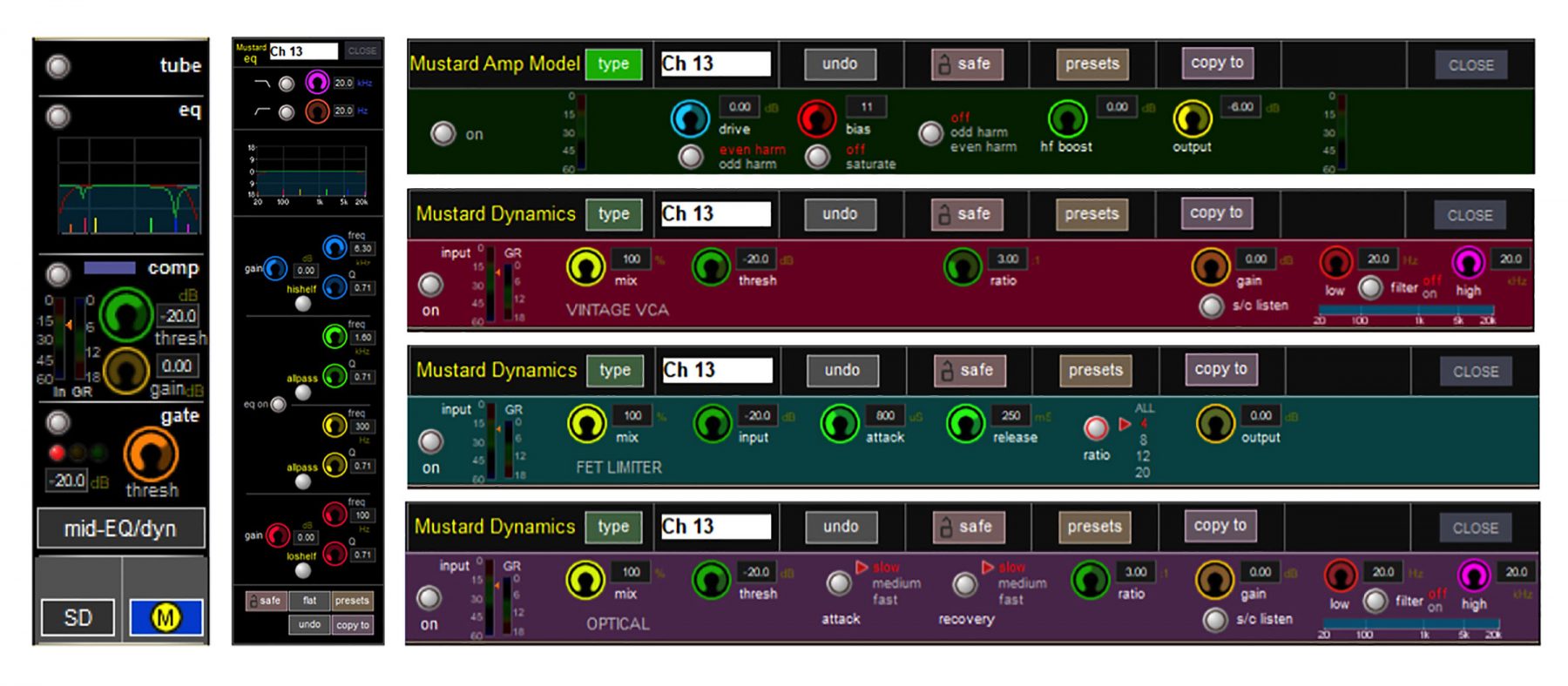Click the blue hishelf gain knob in Mustard eq
The height and width of the screenshot is (686, 1568).
coord(275,269)
